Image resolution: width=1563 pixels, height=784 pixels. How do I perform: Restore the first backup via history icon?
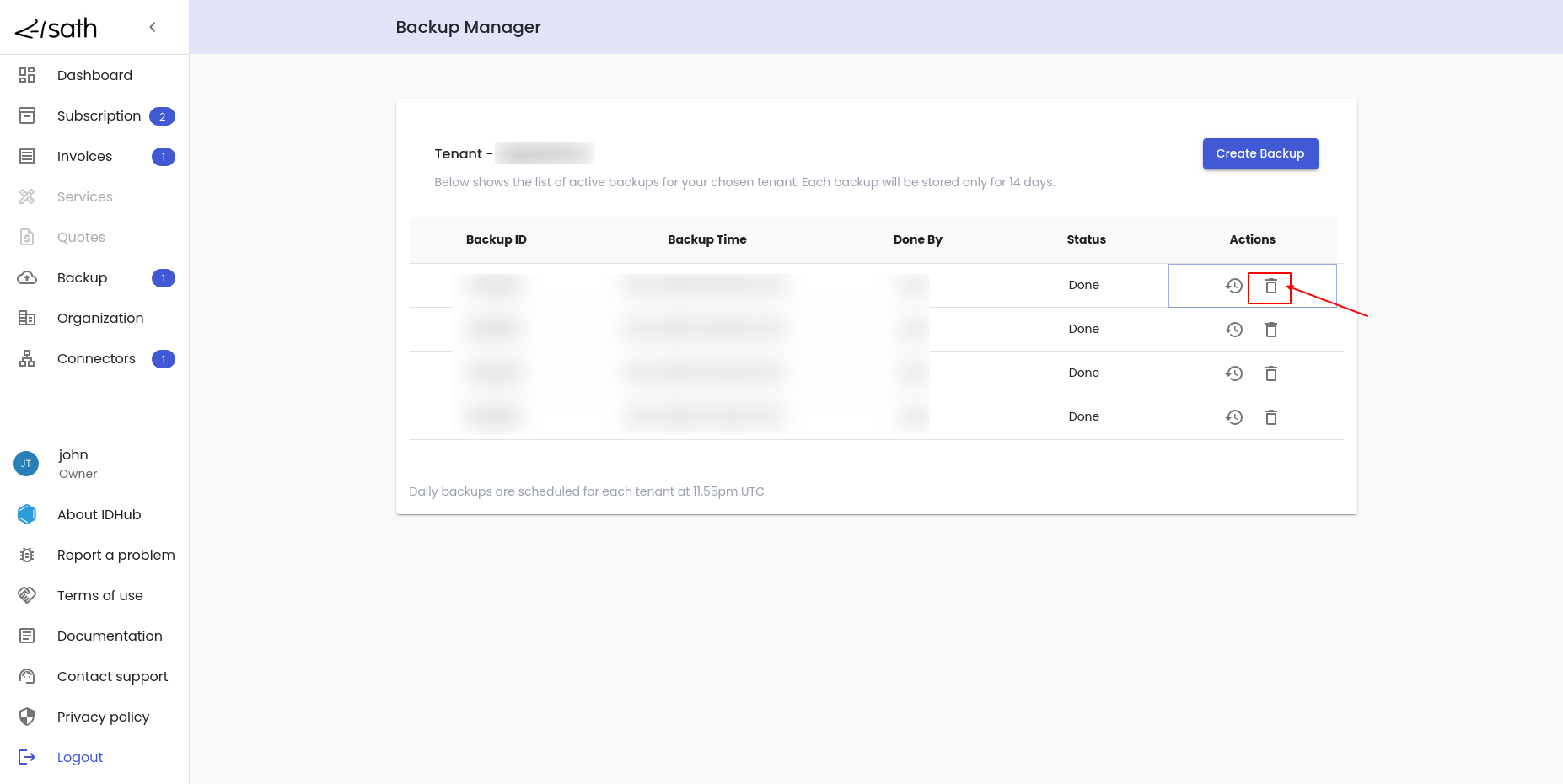1234,287
